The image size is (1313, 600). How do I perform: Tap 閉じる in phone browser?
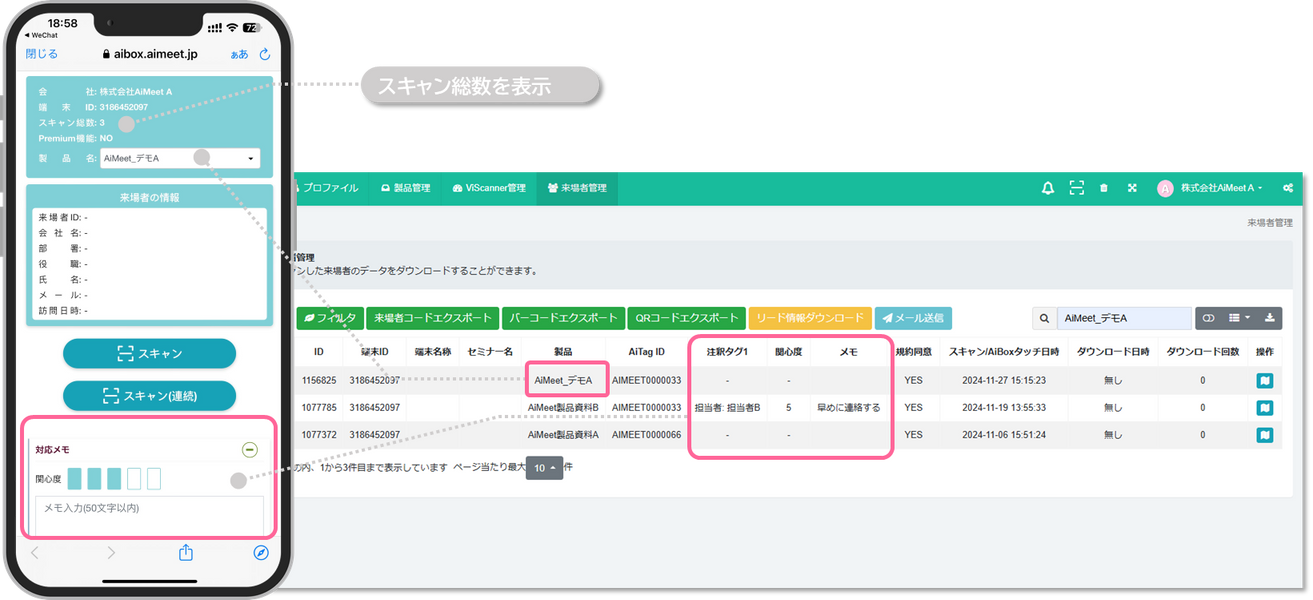(x=42, y=54)
